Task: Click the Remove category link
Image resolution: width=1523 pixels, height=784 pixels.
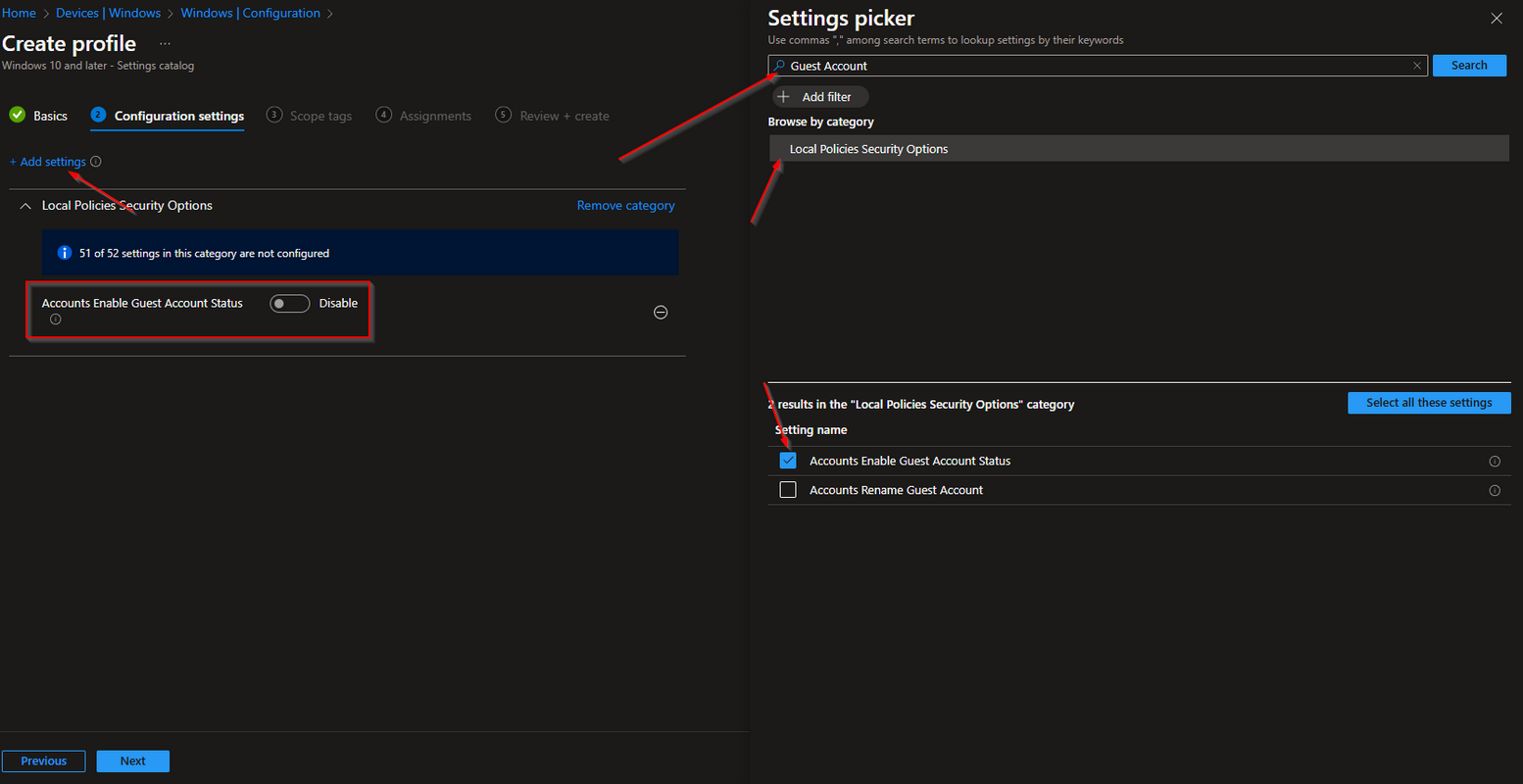Action: [625, 206]
